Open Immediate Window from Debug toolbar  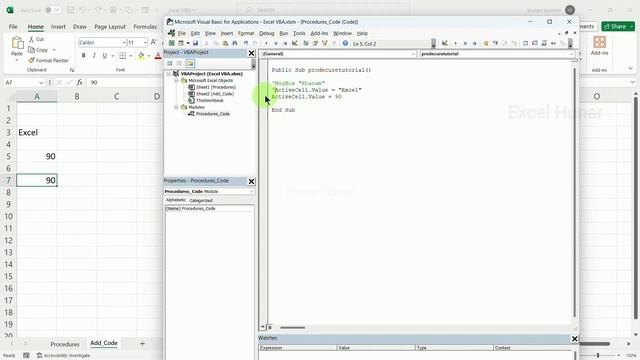535,43
